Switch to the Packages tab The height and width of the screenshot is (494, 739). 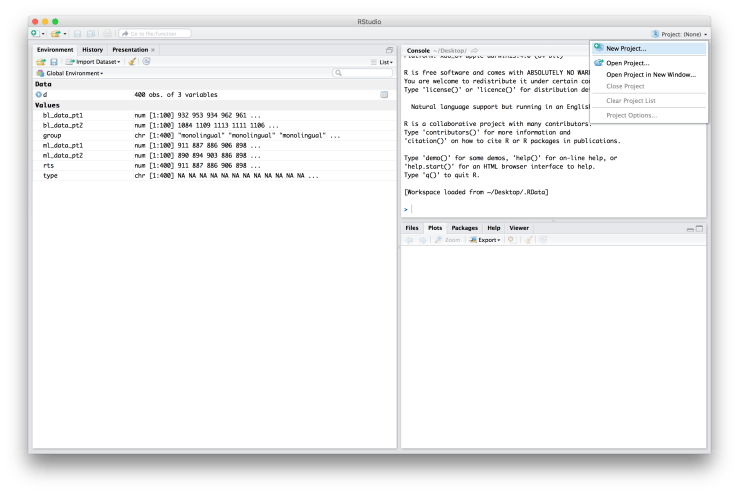point(465,228)
